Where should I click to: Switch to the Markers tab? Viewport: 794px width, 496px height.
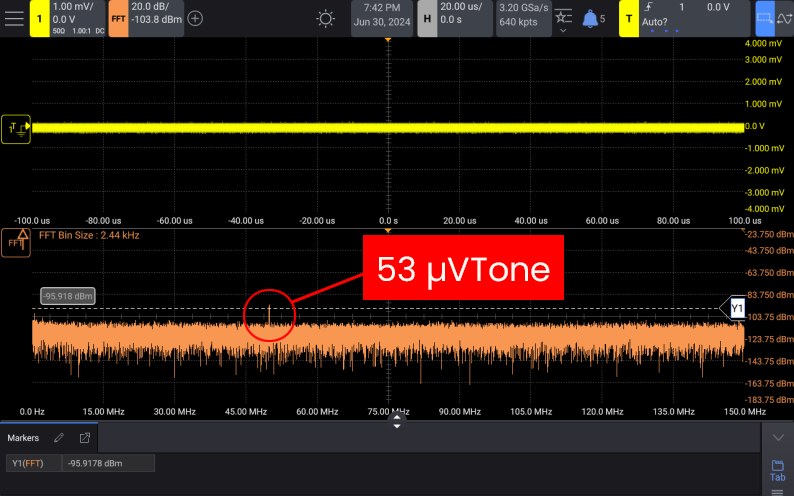pyautogui.click(x=25, y=438)
